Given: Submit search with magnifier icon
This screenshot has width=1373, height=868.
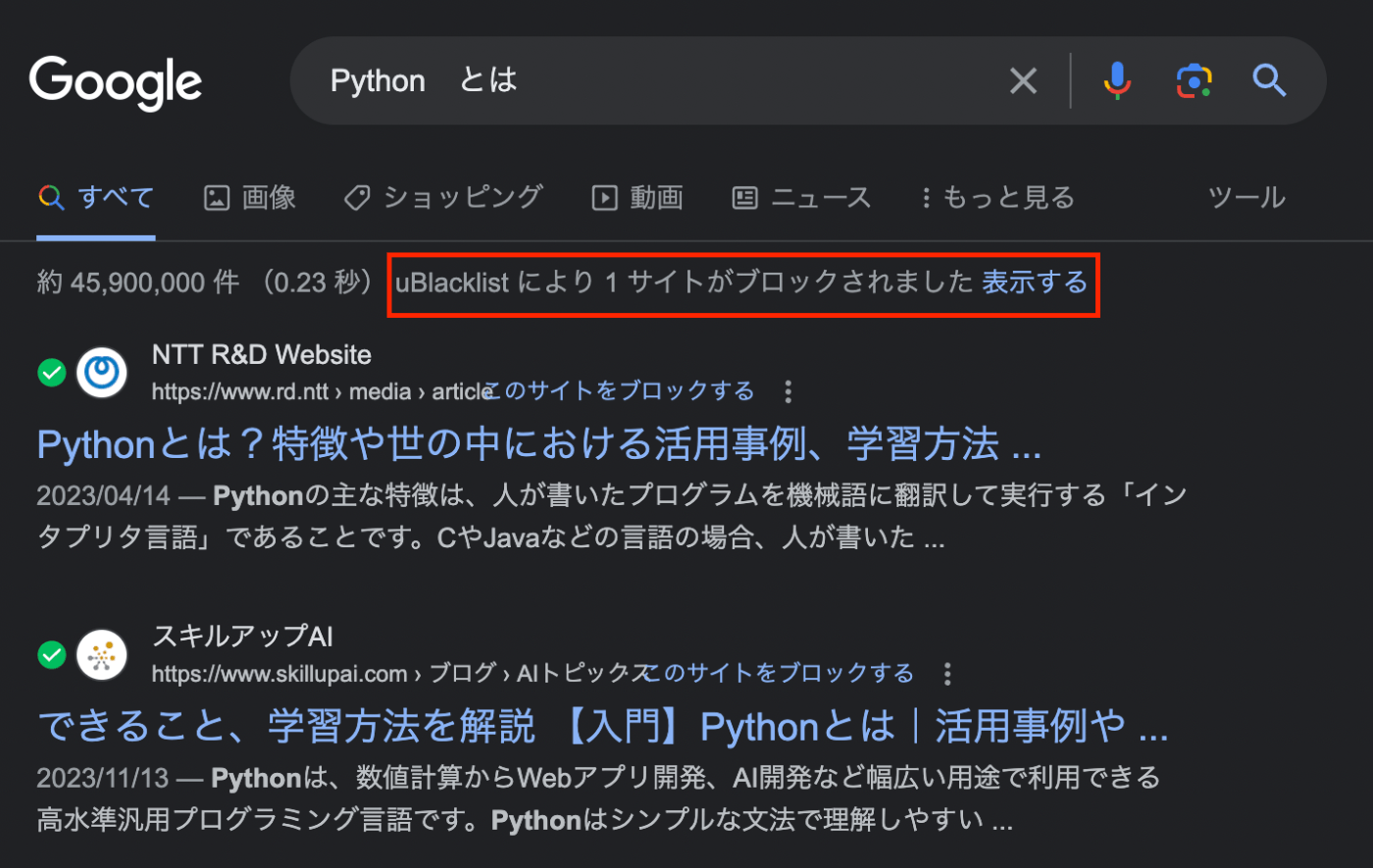Looking at the screenshot, I should click(x=1269, y=80).
